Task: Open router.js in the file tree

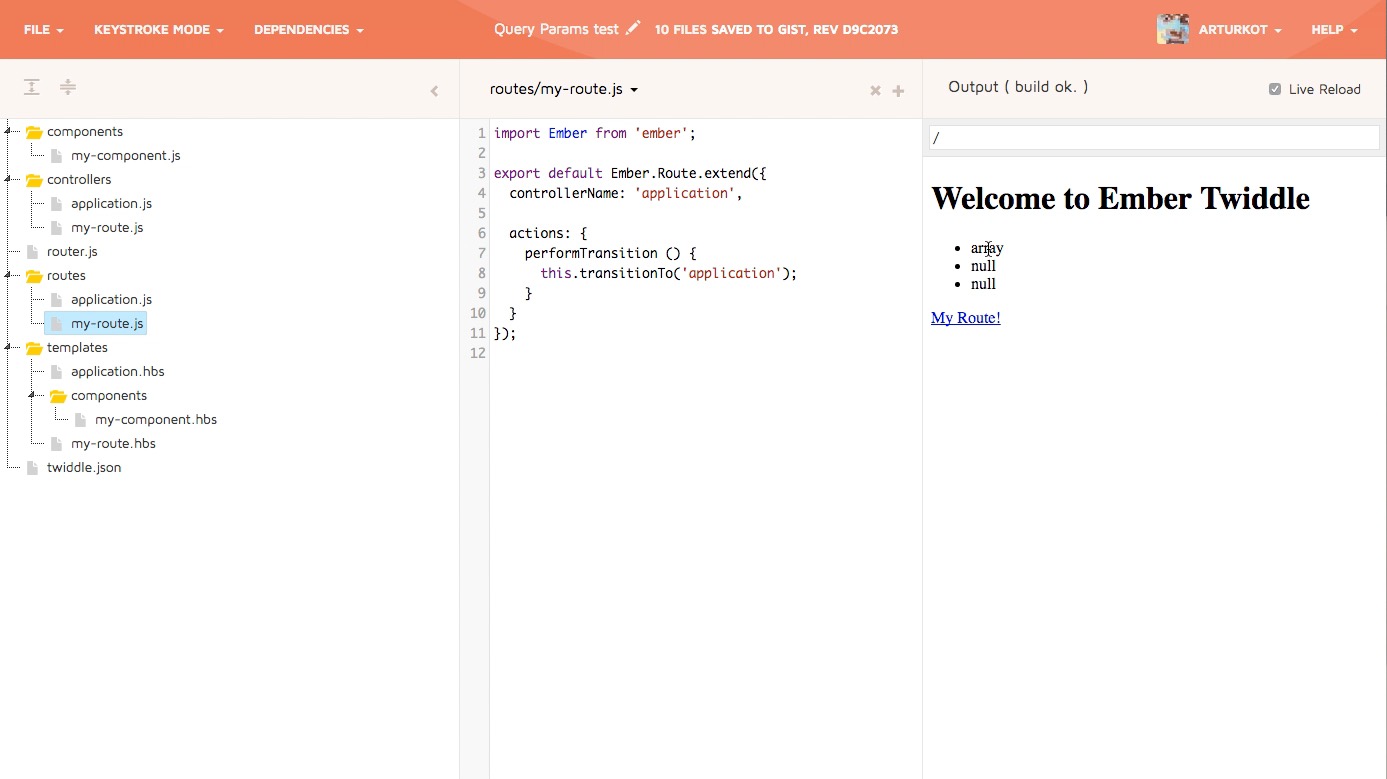Action: coord(72,252)
